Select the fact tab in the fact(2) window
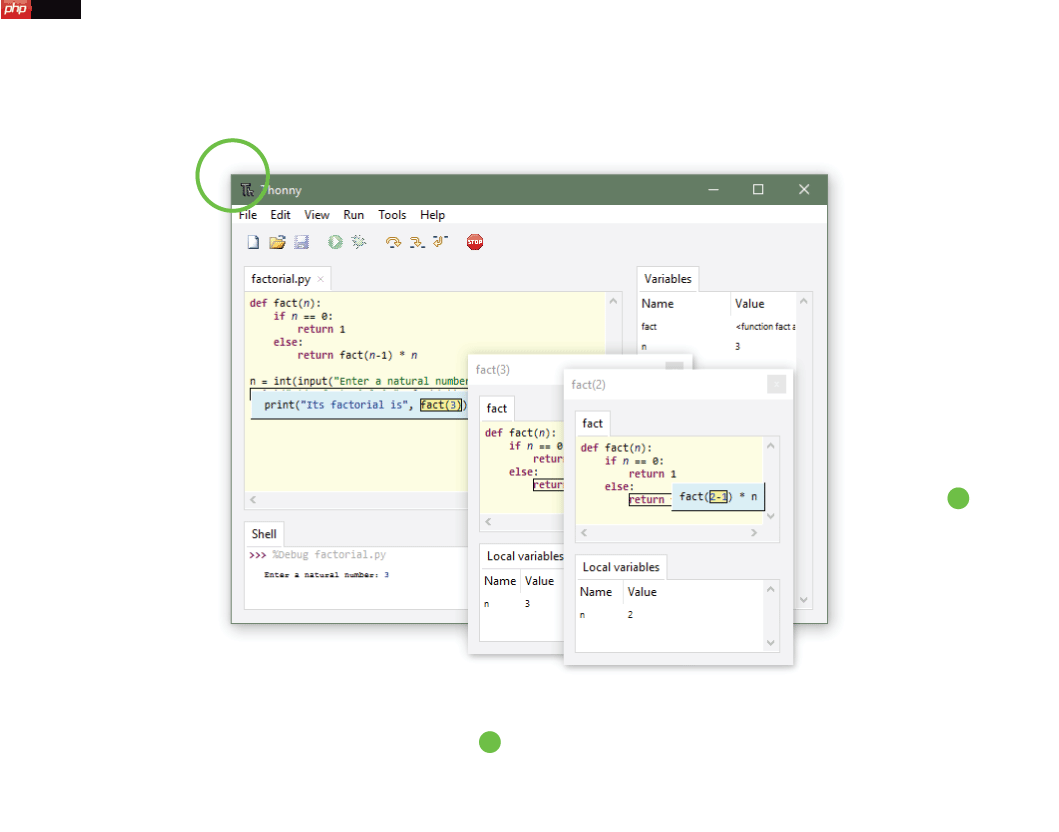Image resolution: width=1059 pixels, height=832 pixels. (x=592, y=423)
